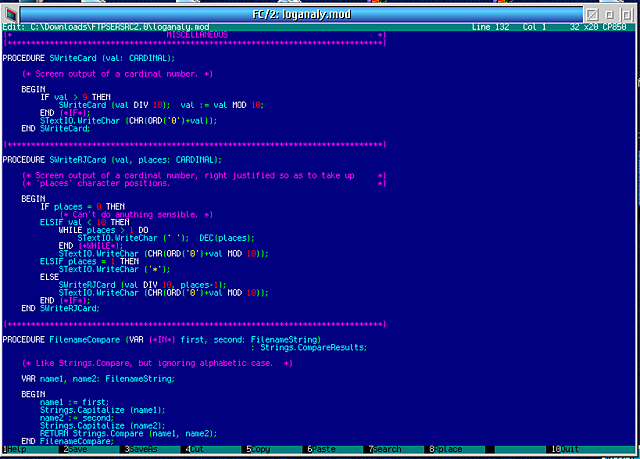Click 'SWriteRJCard (val DIV 10, places-1);' line
Viewport: 640px width, 459px height.
pyautogui.click(x=142, y=285)
